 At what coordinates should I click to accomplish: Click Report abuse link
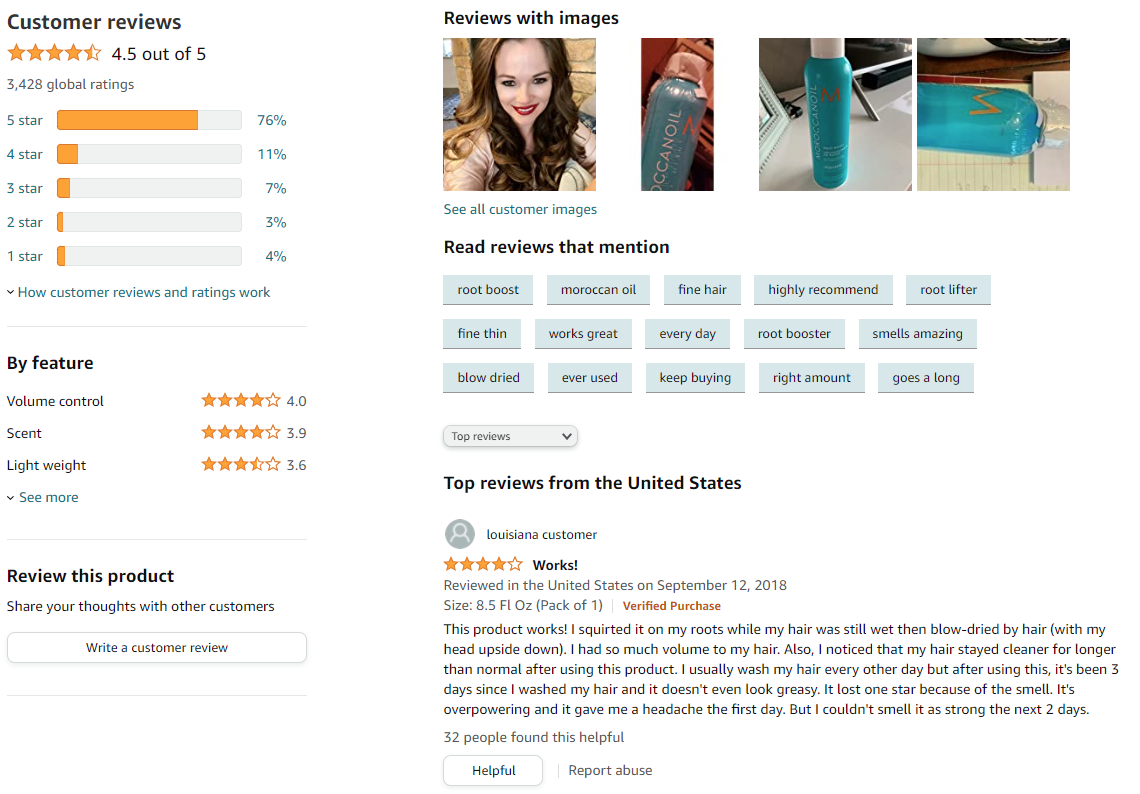tap(610, 770)
